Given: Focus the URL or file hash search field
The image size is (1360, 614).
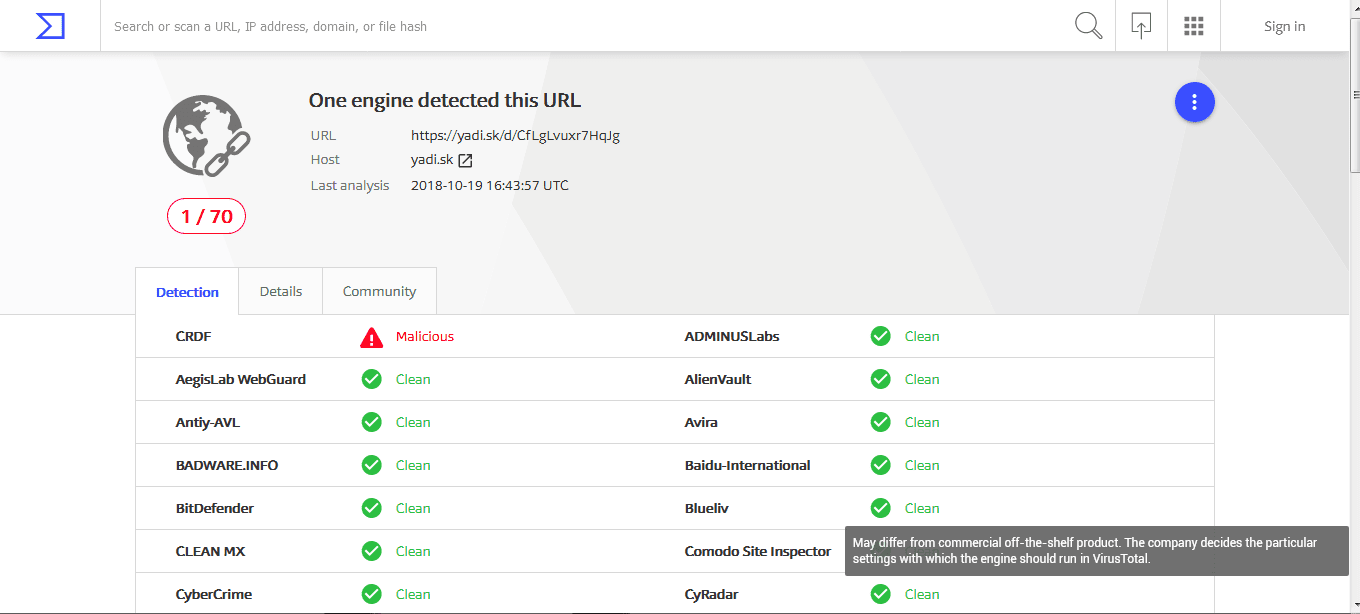Looking at the screenshot, I should coord(580,26).
